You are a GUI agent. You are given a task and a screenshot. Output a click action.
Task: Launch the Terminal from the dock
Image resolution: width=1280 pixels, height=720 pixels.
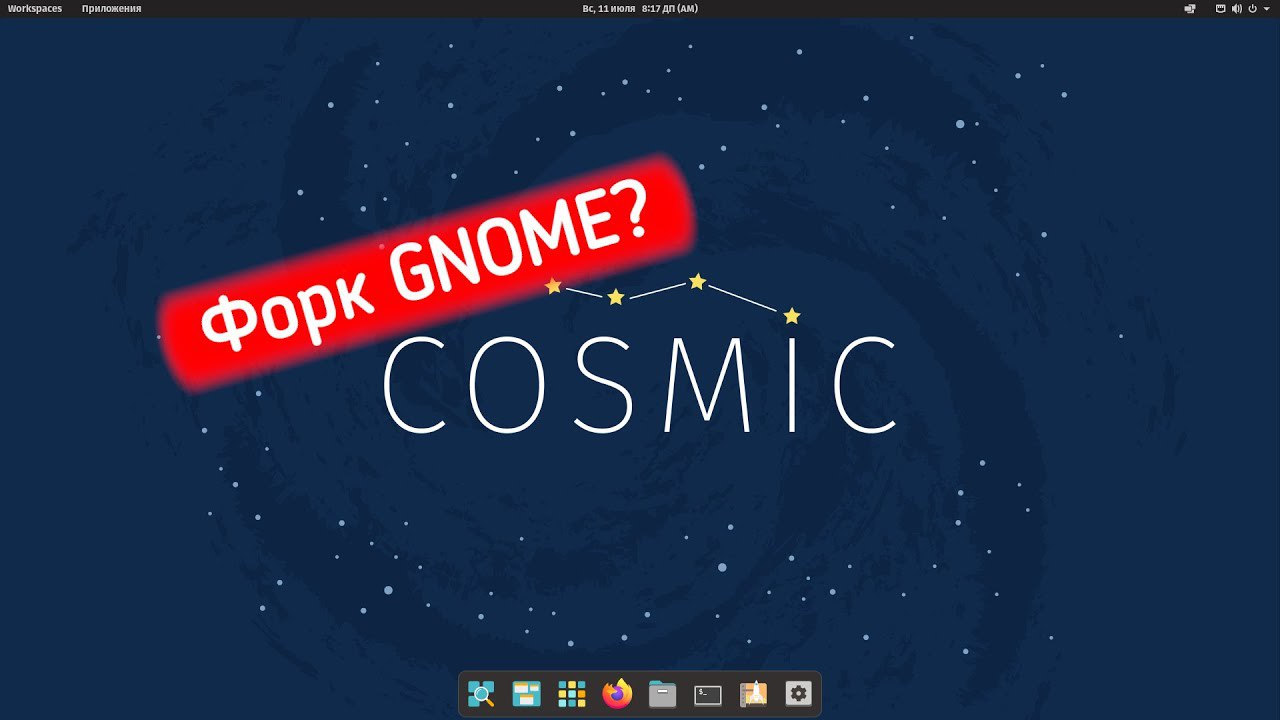(x=708, y=694)
